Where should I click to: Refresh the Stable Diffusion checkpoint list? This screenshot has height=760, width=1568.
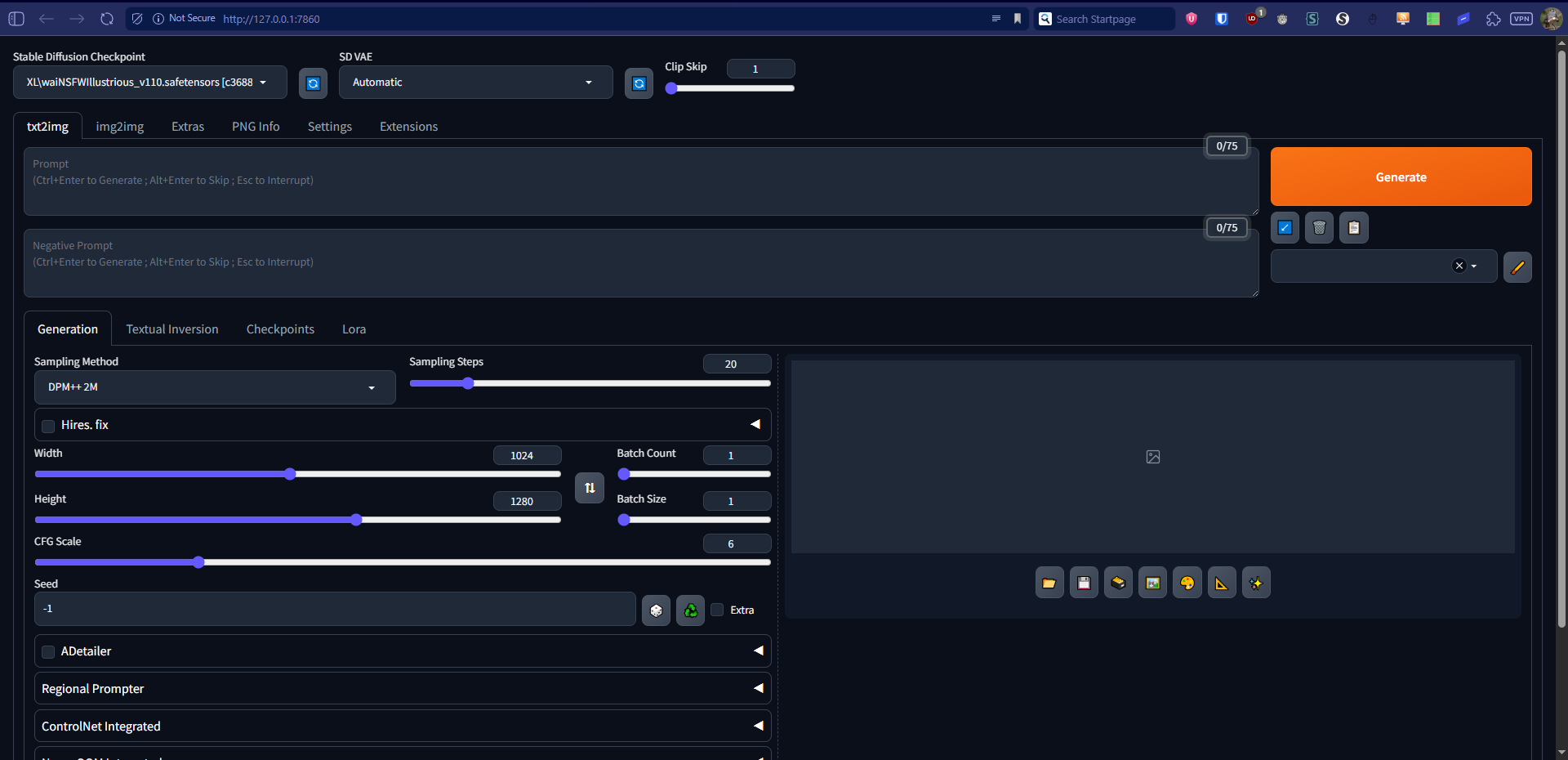pos(313,83)
